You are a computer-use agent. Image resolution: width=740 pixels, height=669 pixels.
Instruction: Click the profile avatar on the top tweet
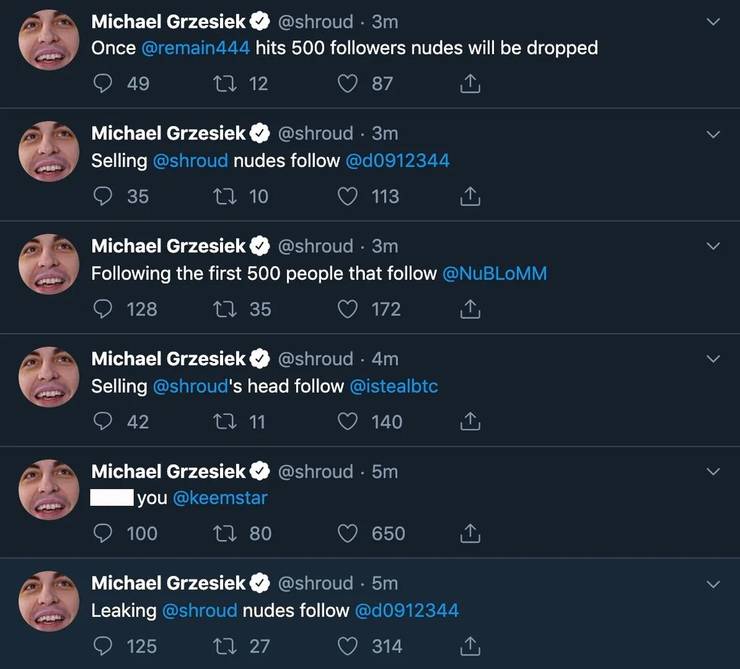49,38
